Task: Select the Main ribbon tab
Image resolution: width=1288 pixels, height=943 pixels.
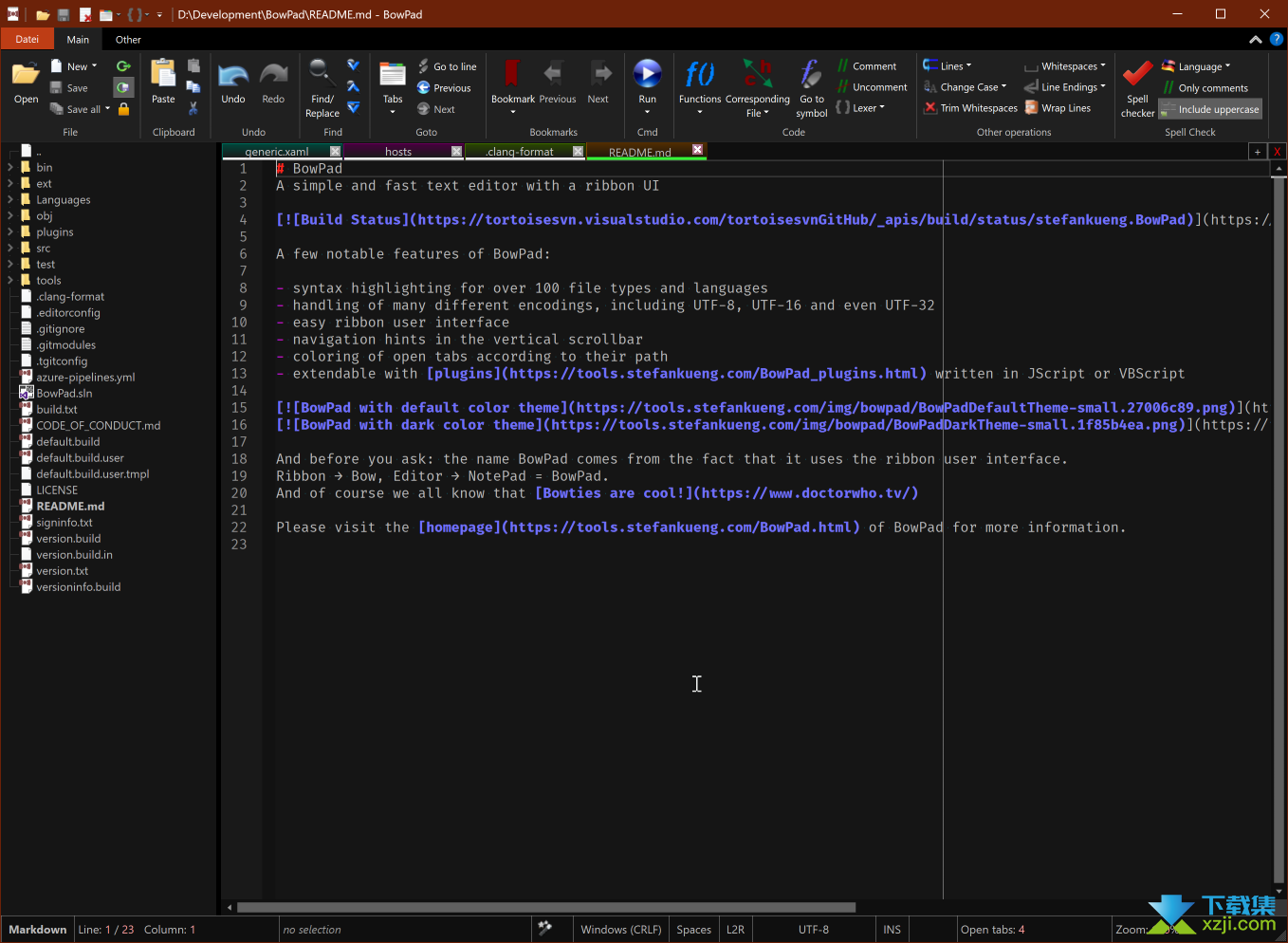Action: pos(78,40)
